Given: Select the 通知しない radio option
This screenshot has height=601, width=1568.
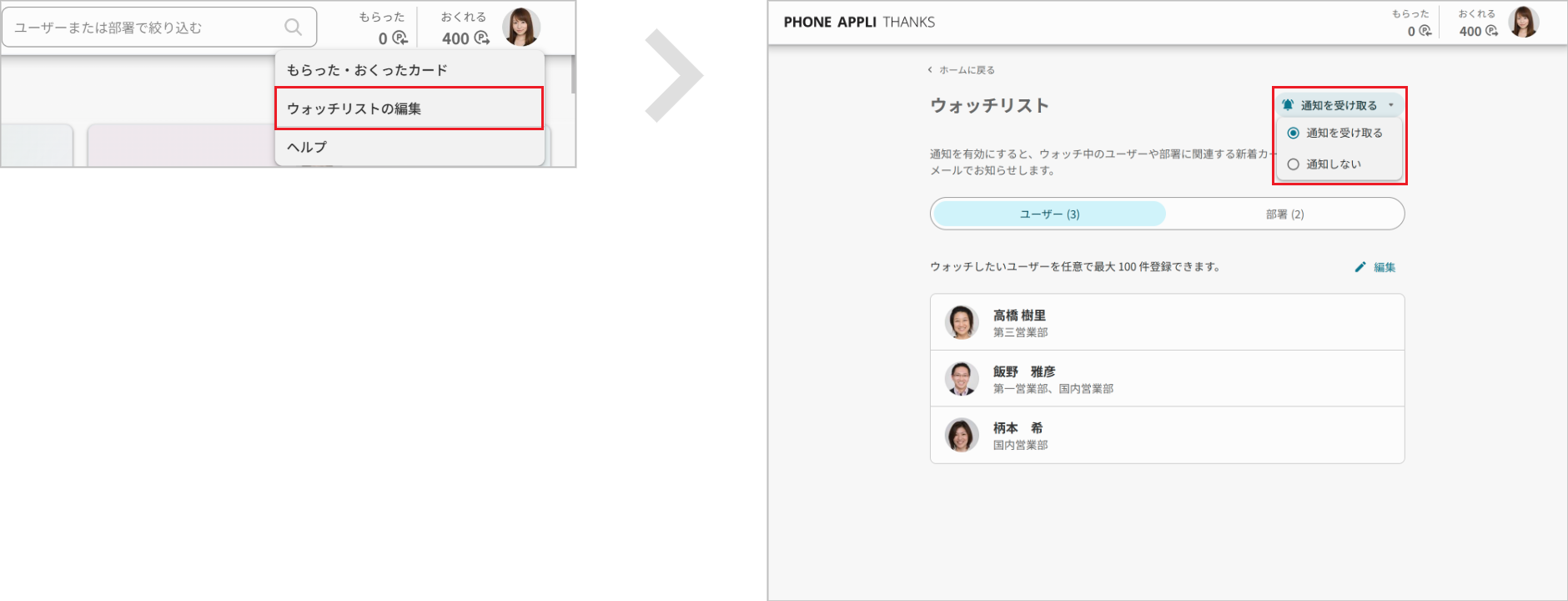Looking at the screenshot, I should (x=1294, y=164).
